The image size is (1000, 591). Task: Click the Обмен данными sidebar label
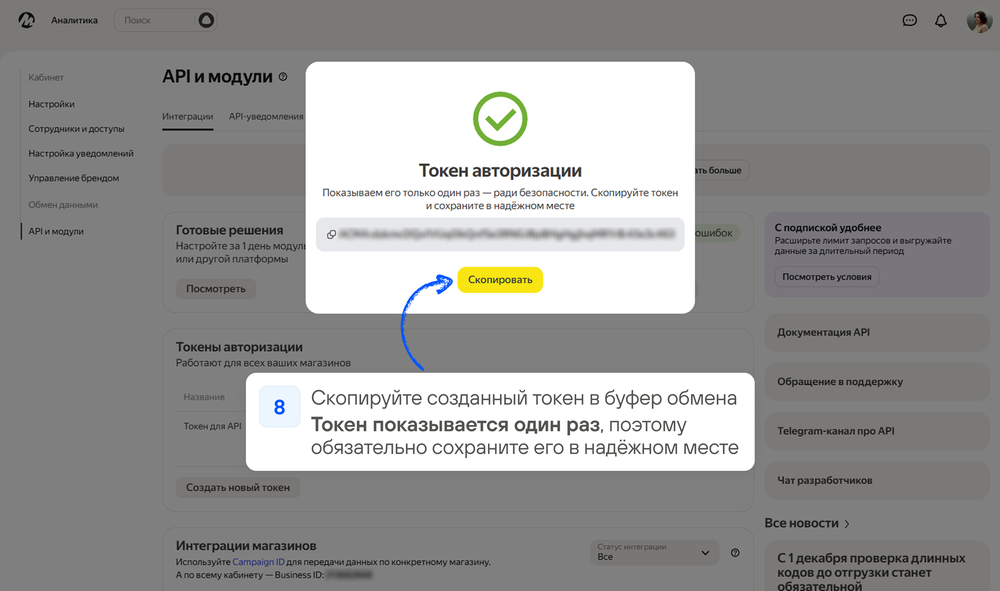[x=63, y=205]
